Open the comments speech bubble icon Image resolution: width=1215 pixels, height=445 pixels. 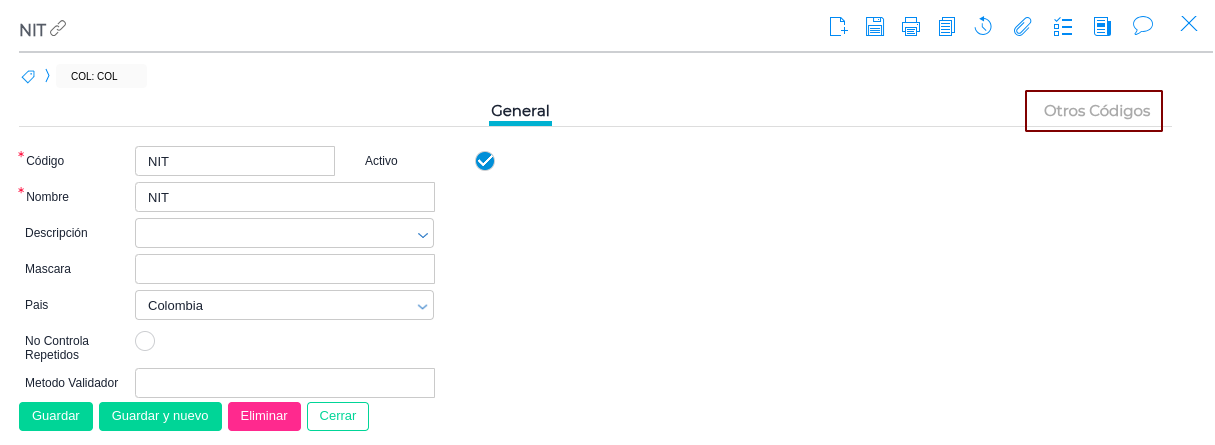1143,25
